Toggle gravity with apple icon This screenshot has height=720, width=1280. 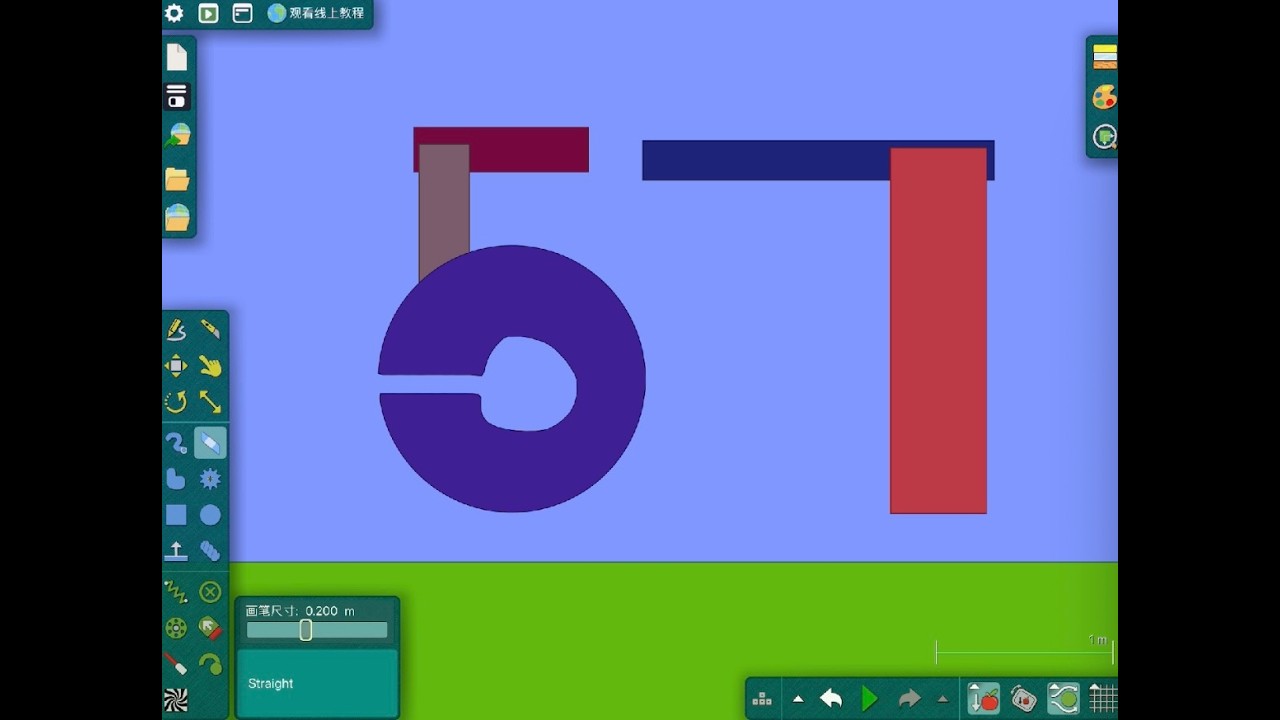[984, 698]
